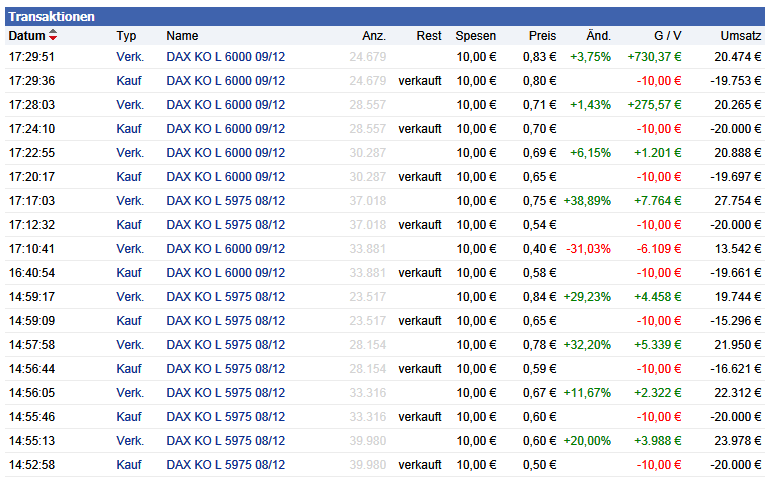This screenshot has height=483, width=772.
Task: Click the Transaktionen panel title bar
Action: point(385,17)
